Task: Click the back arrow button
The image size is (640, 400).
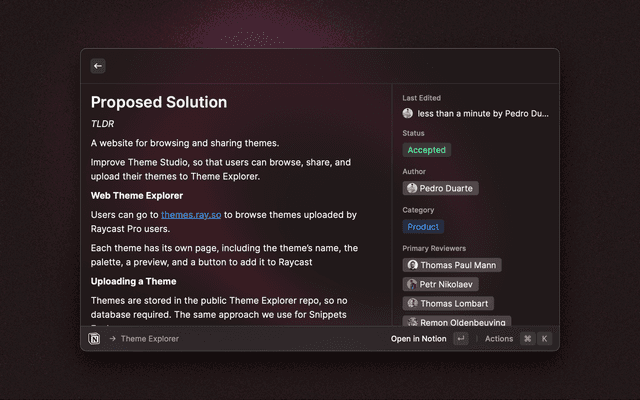Action: point(98,66)
